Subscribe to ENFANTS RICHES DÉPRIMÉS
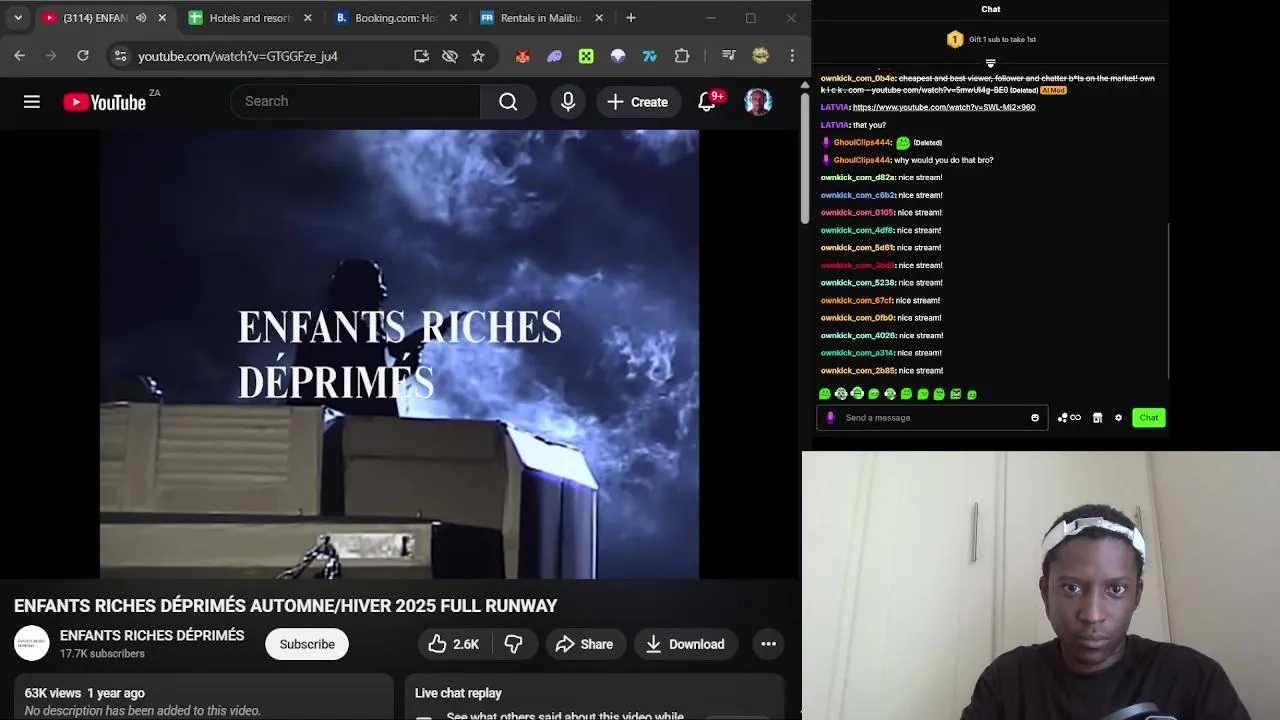The image size is (1280, 720). point(307,644)
